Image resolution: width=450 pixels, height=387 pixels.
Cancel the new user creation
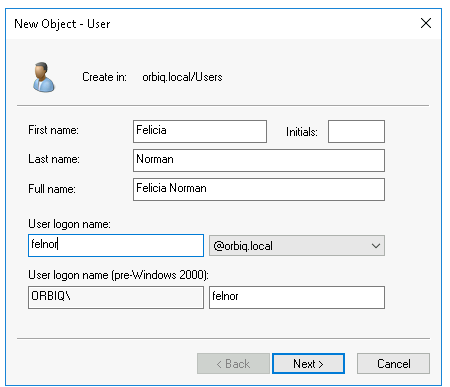click(393, 363)
